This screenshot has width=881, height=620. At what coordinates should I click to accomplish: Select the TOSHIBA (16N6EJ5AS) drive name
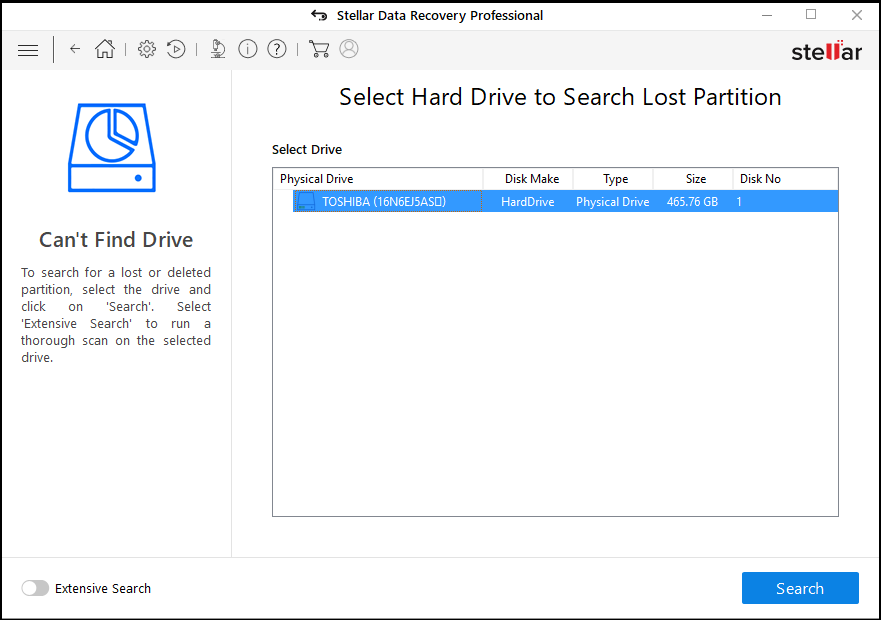384,201
